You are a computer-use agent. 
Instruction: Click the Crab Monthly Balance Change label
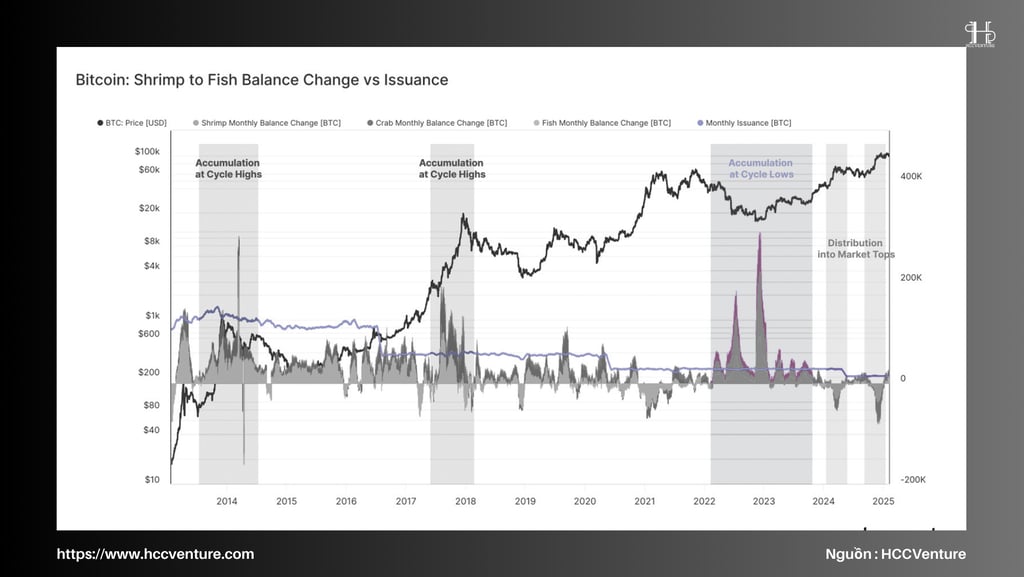pyautogui.click(x=441, y=123)
